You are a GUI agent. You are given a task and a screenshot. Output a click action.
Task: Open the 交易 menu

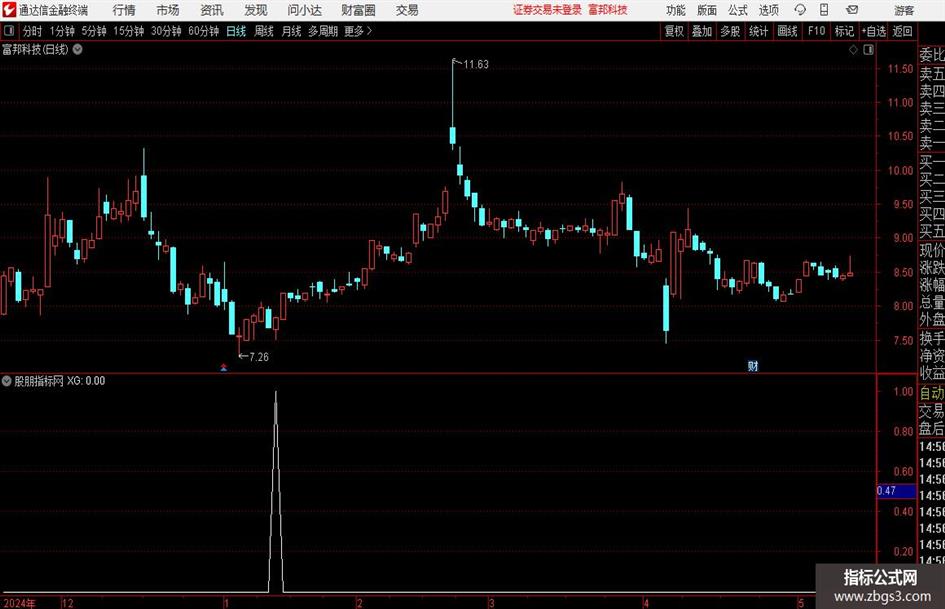407,10
